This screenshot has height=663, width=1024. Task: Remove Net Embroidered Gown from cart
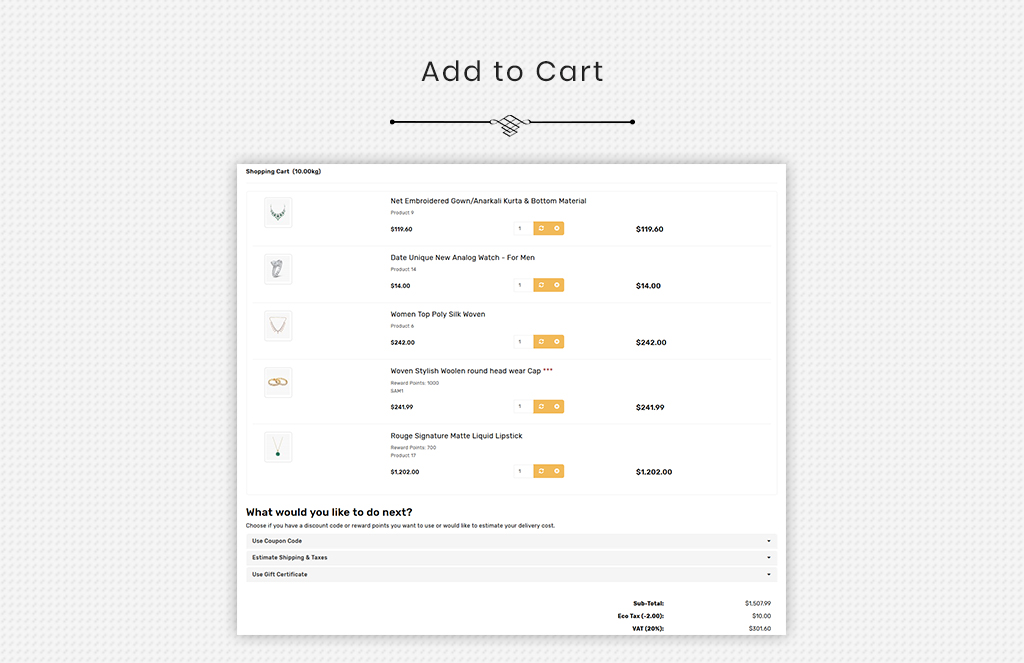(x=557, y=229)
